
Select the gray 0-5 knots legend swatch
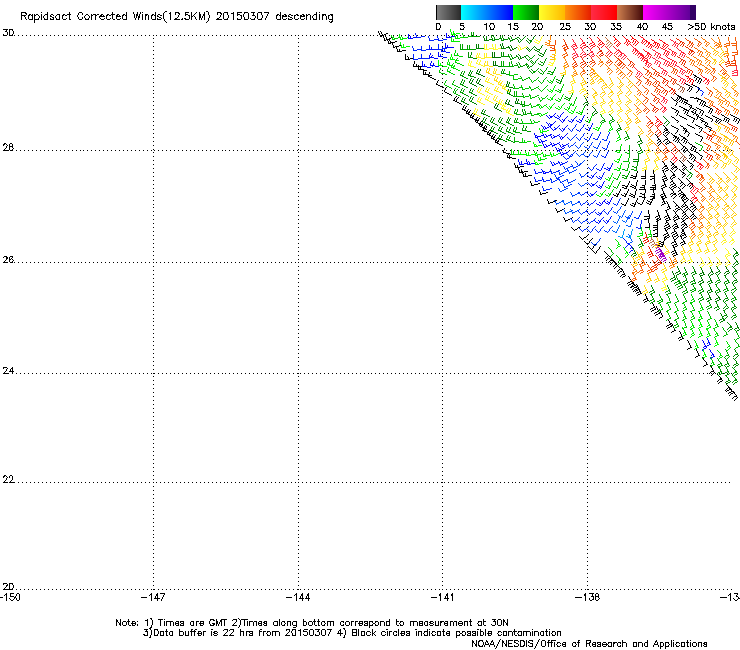[448, 12]
